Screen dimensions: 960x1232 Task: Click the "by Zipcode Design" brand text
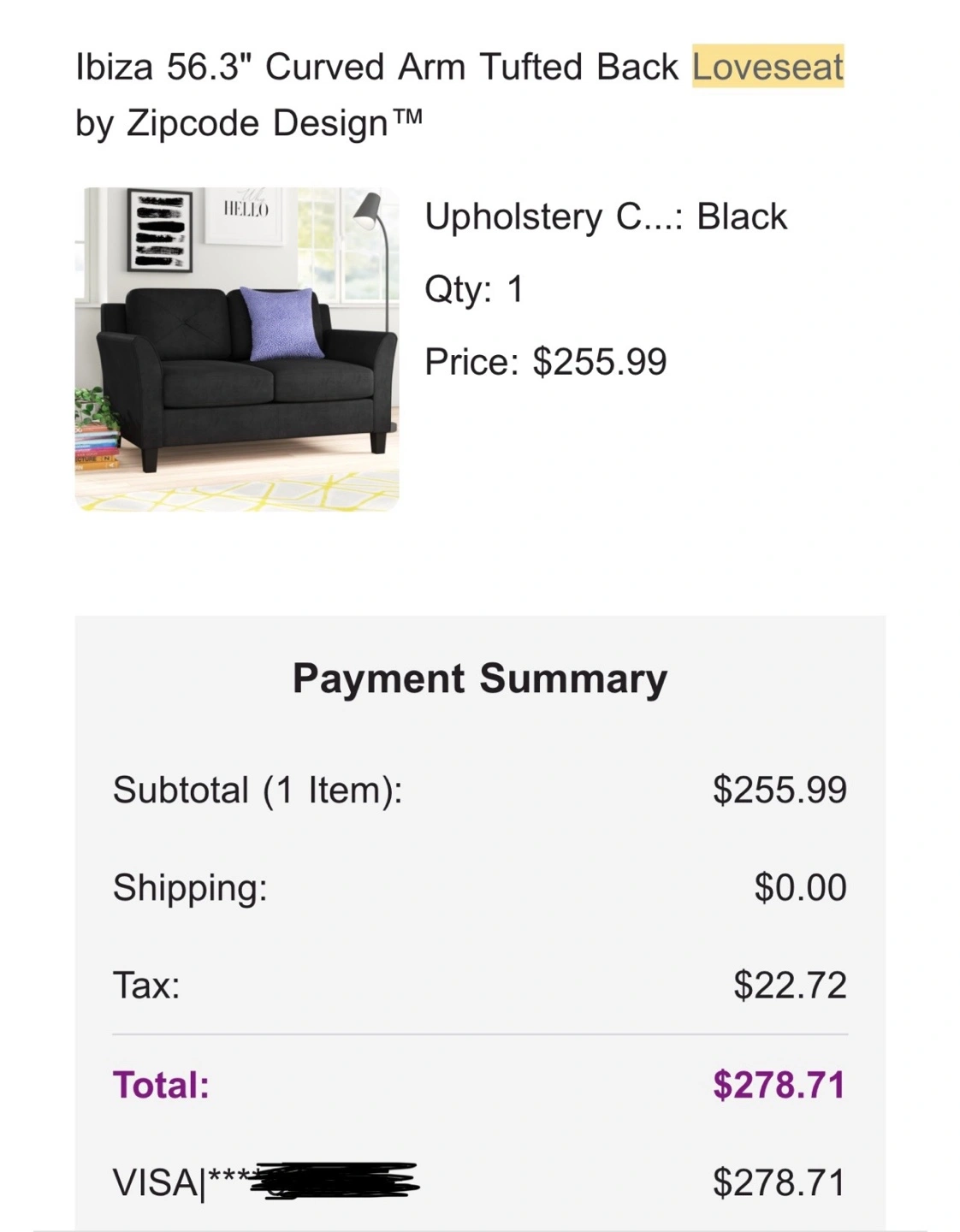point(248,122)
